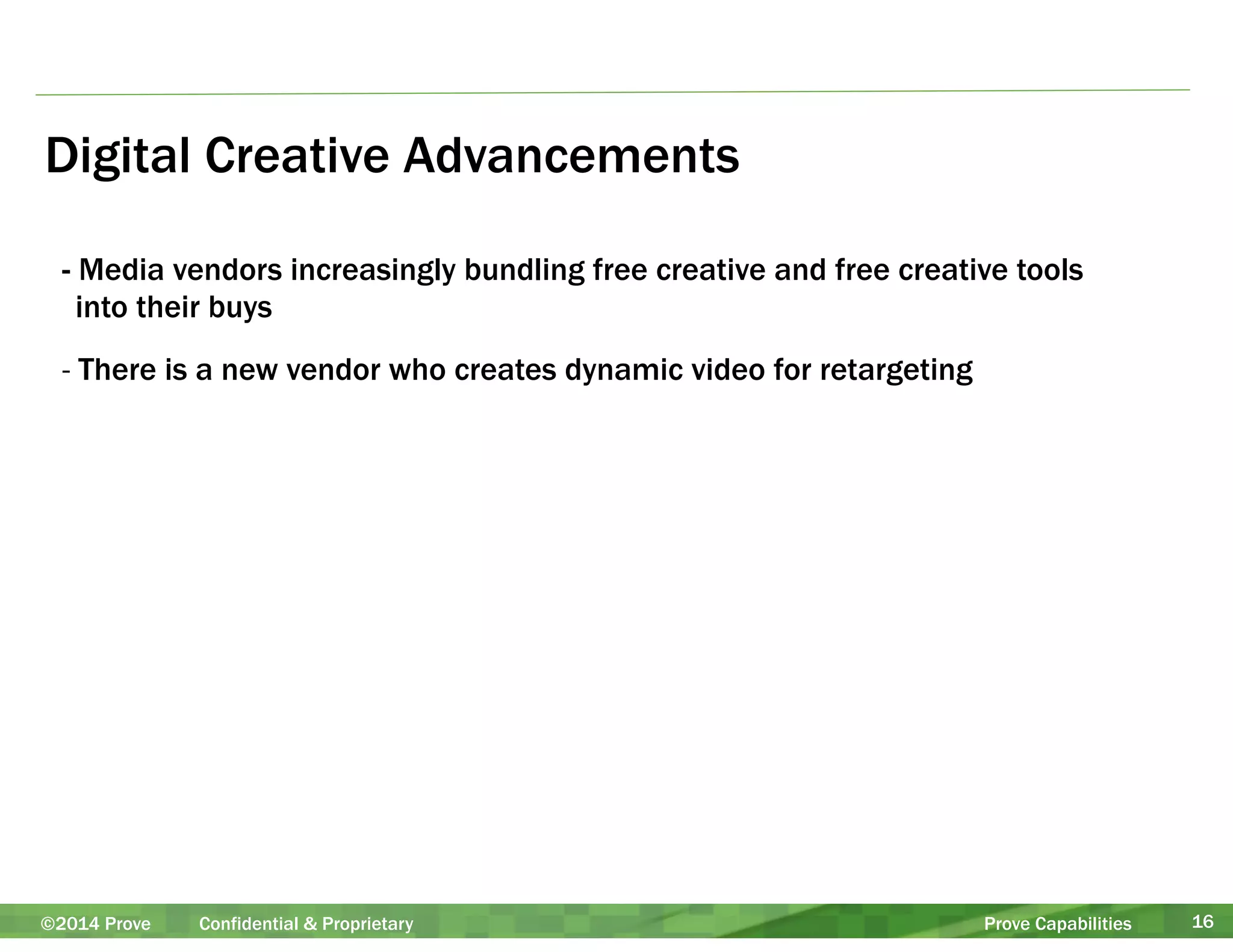The image size is (1233, 952).
Task: Select the 'Digital Creative Advancements' slide title
Action: click(392, 156)
